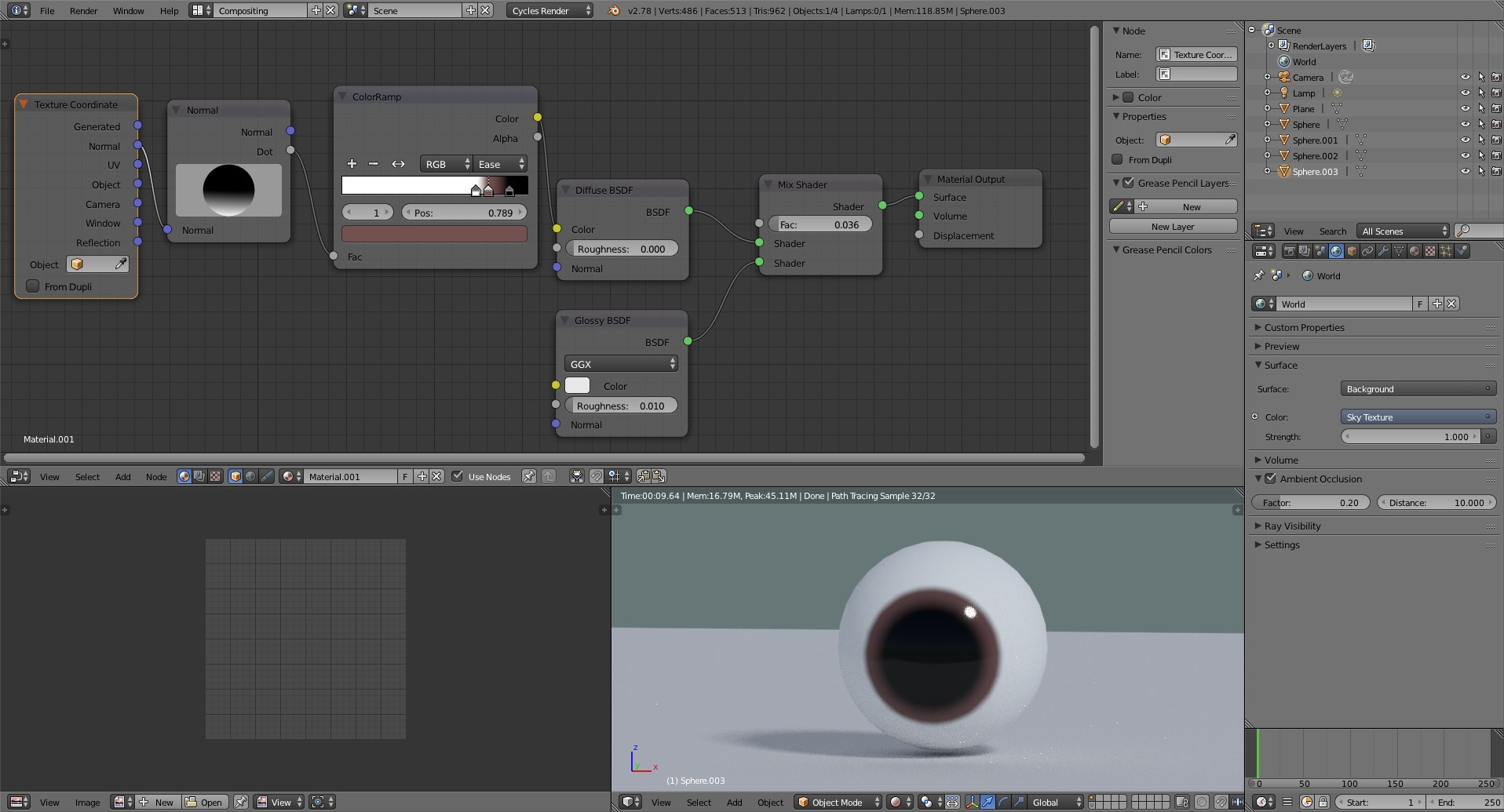Enable From Dupli in the Node properties panel
Viewport: 1504px width, 812px height.
tap(1117, 159)
